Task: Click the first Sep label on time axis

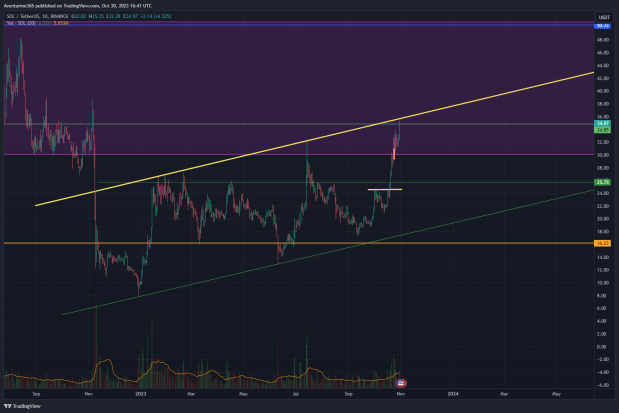Action: [36, 394]
